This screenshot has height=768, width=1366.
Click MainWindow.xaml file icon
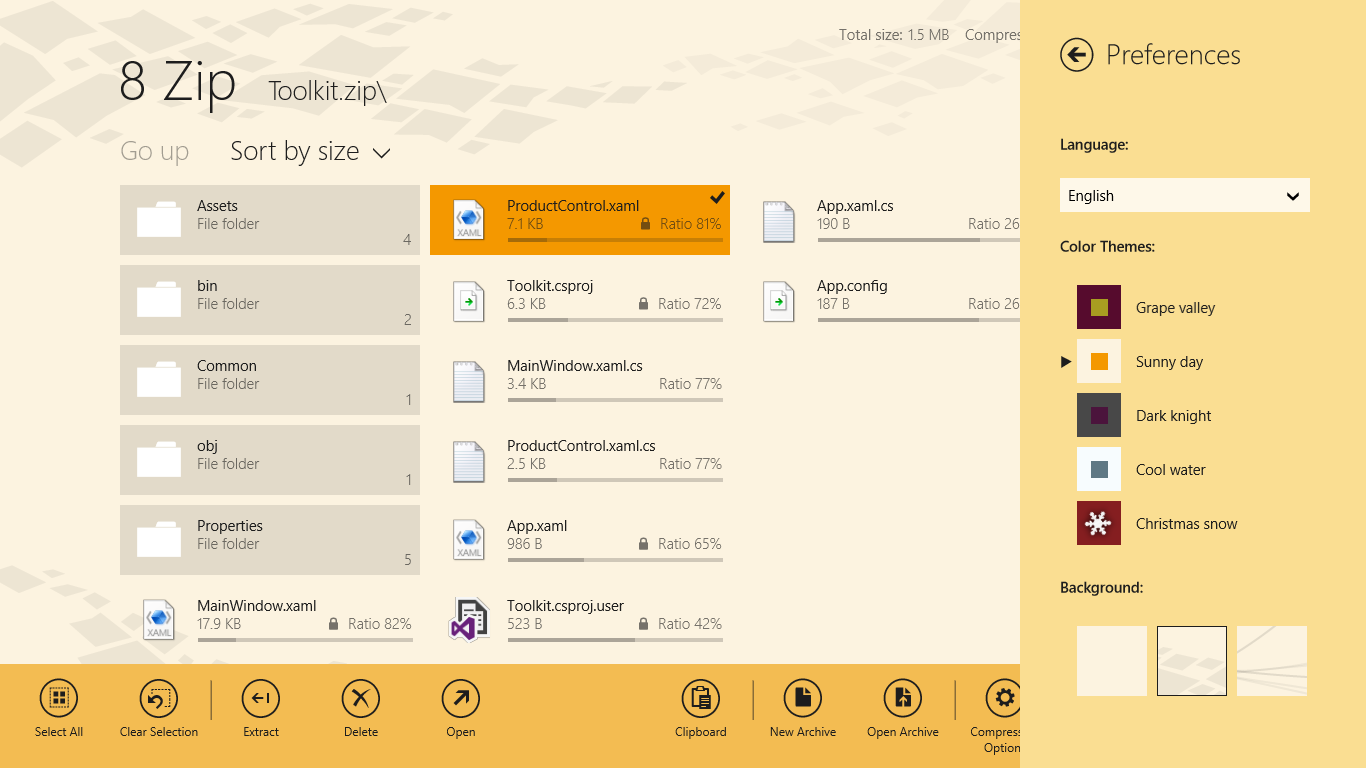tap(159, 620)
